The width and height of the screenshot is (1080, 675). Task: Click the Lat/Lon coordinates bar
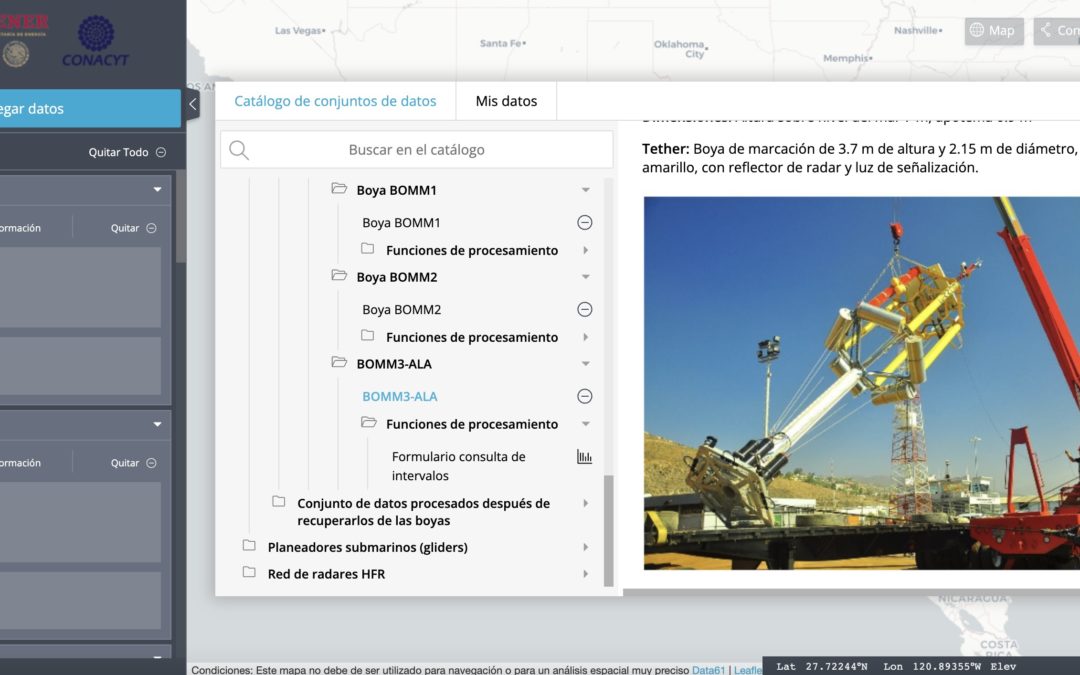point(922,666)
